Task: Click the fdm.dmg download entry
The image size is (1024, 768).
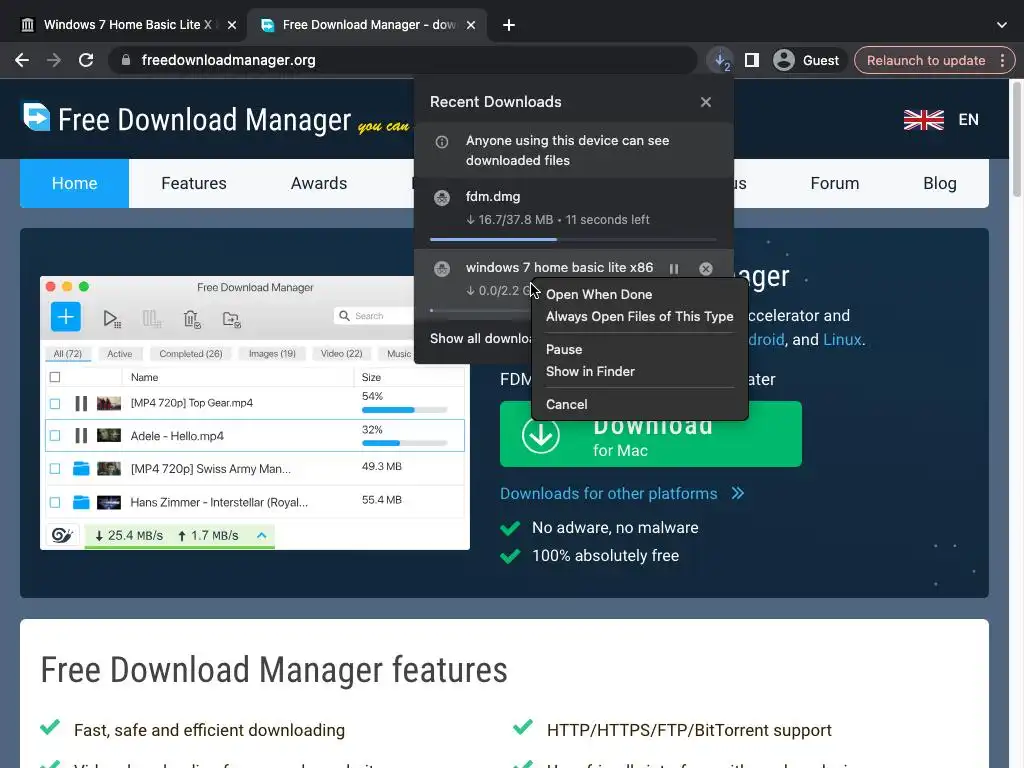Action: 573,212
